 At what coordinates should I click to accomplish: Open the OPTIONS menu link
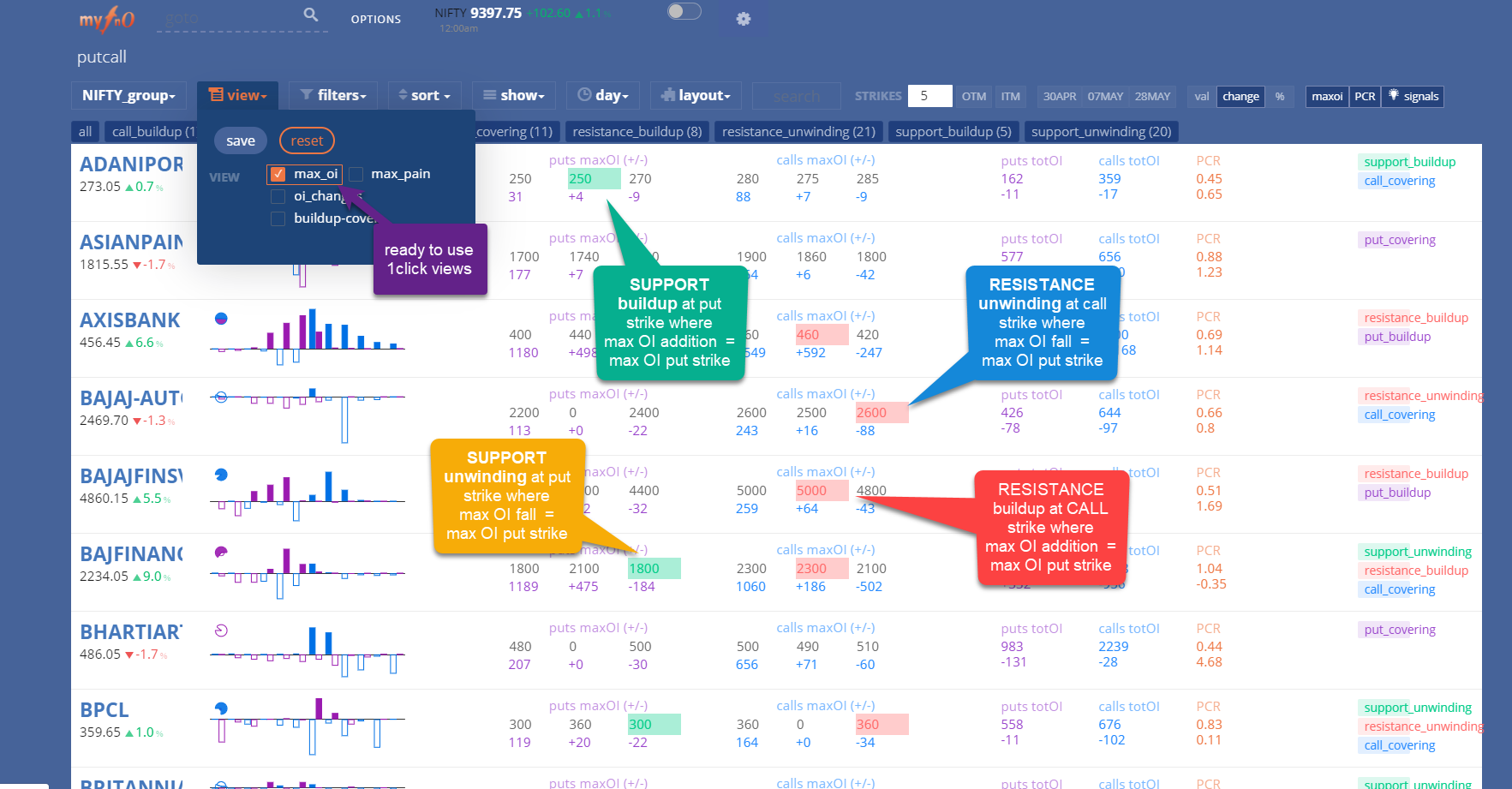(x=375, y=19)
